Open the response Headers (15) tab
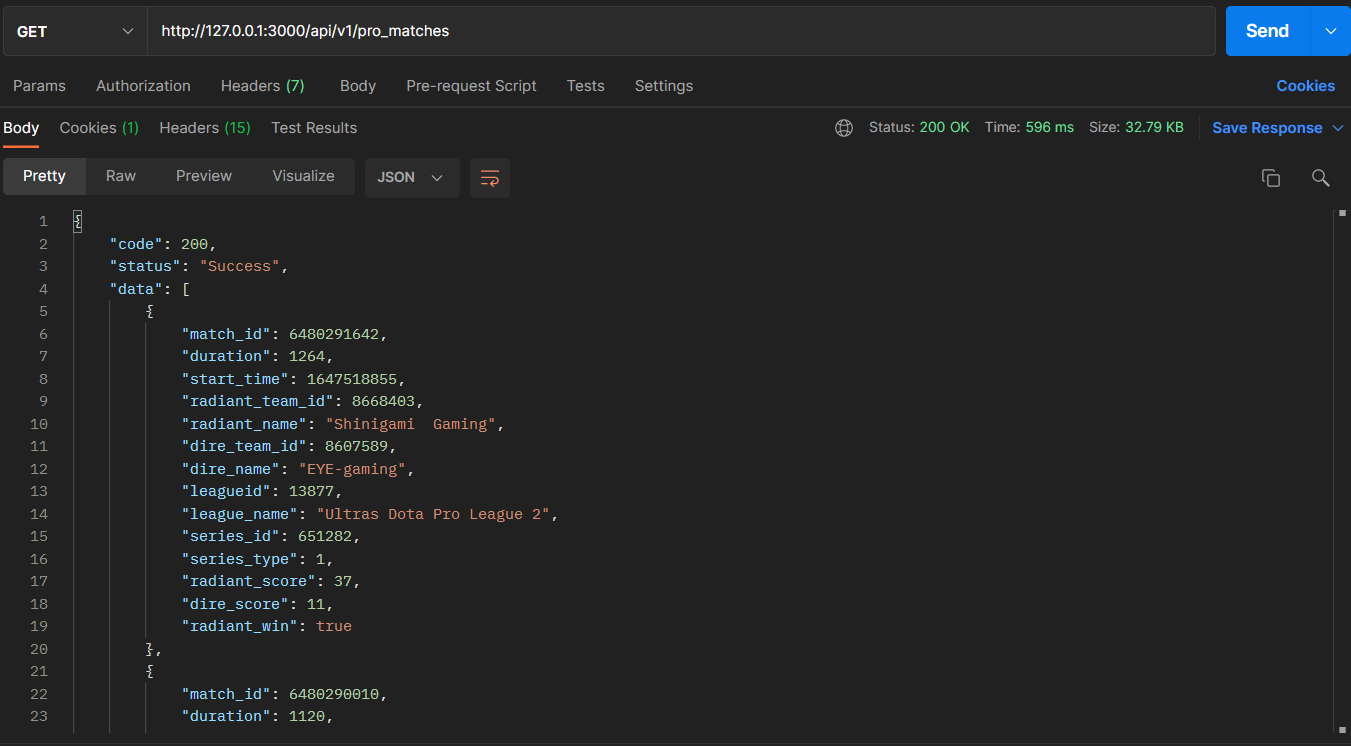Screen dimensions: 1351x746 click(x=205, y=128)
